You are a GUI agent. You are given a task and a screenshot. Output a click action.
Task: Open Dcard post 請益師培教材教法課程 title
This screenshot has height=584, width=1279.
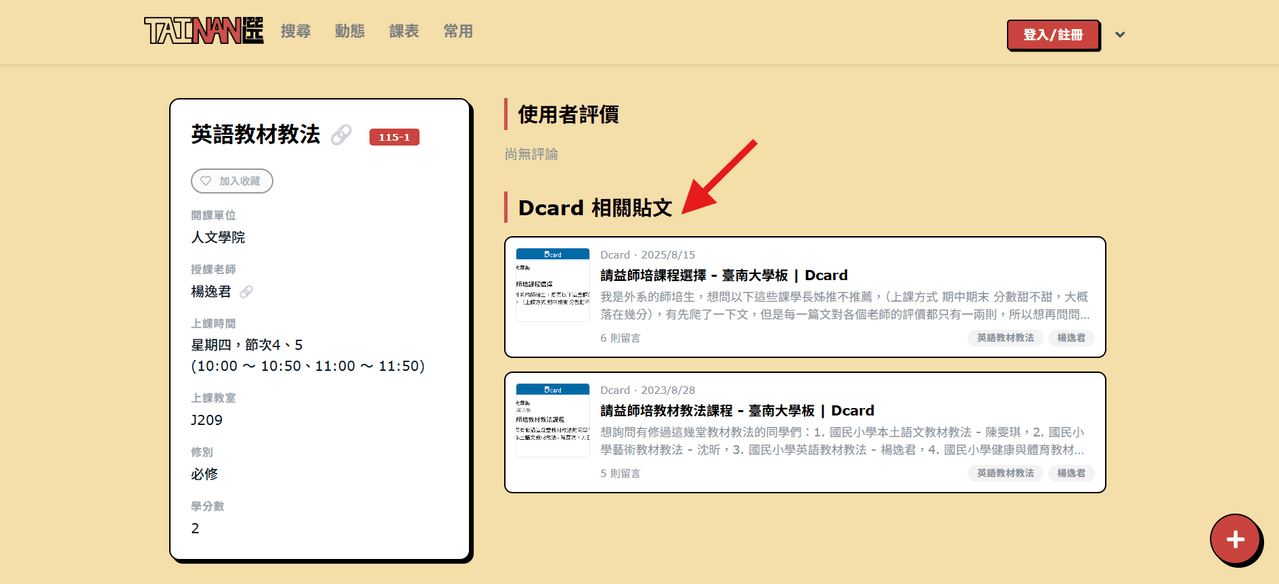(737, 410)
